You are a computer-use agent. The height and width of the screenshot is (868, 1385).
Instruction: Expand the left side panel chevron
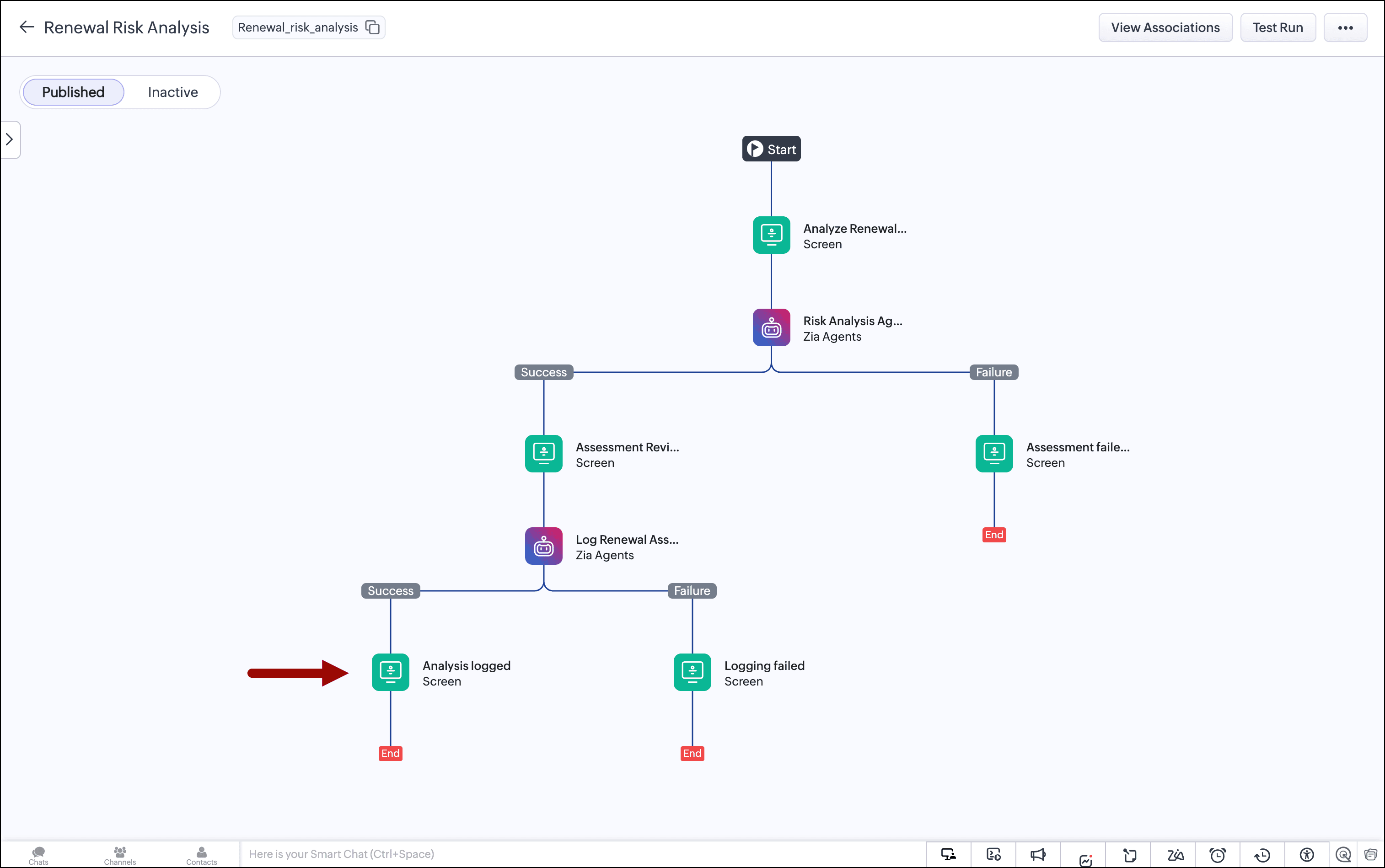pos(10,139)
